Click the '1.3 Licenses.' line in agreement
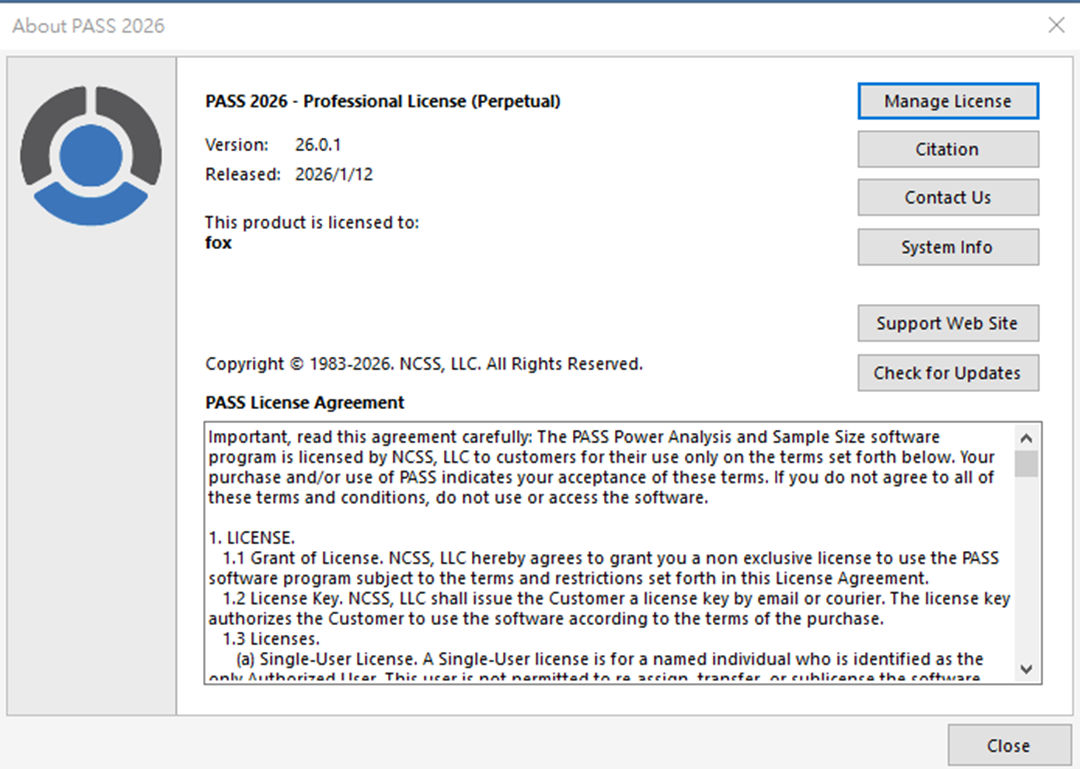 pyautogui.click(x=271, y=639)
